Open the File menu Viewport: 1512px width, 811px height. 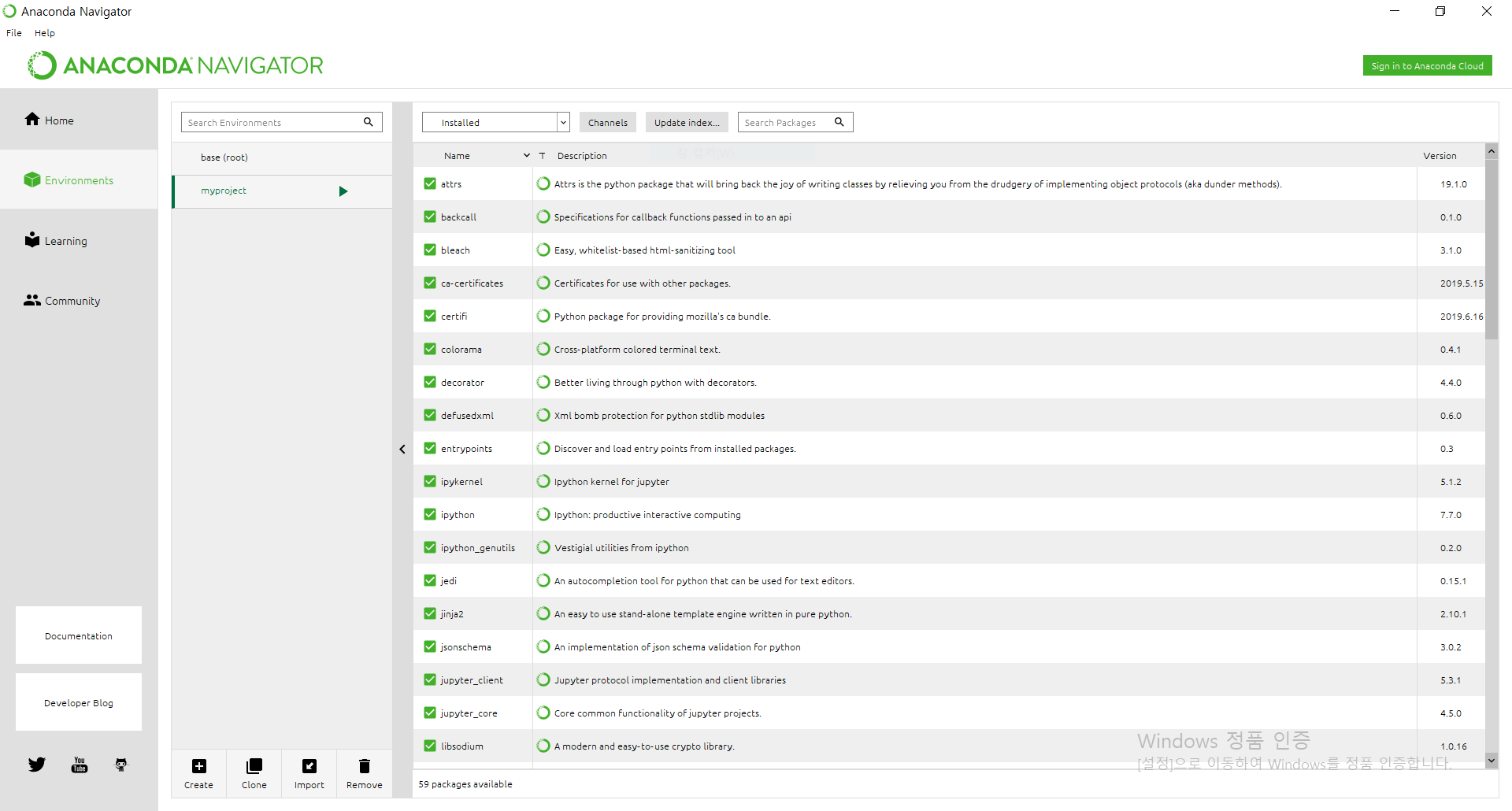click(x=14, y=33)
